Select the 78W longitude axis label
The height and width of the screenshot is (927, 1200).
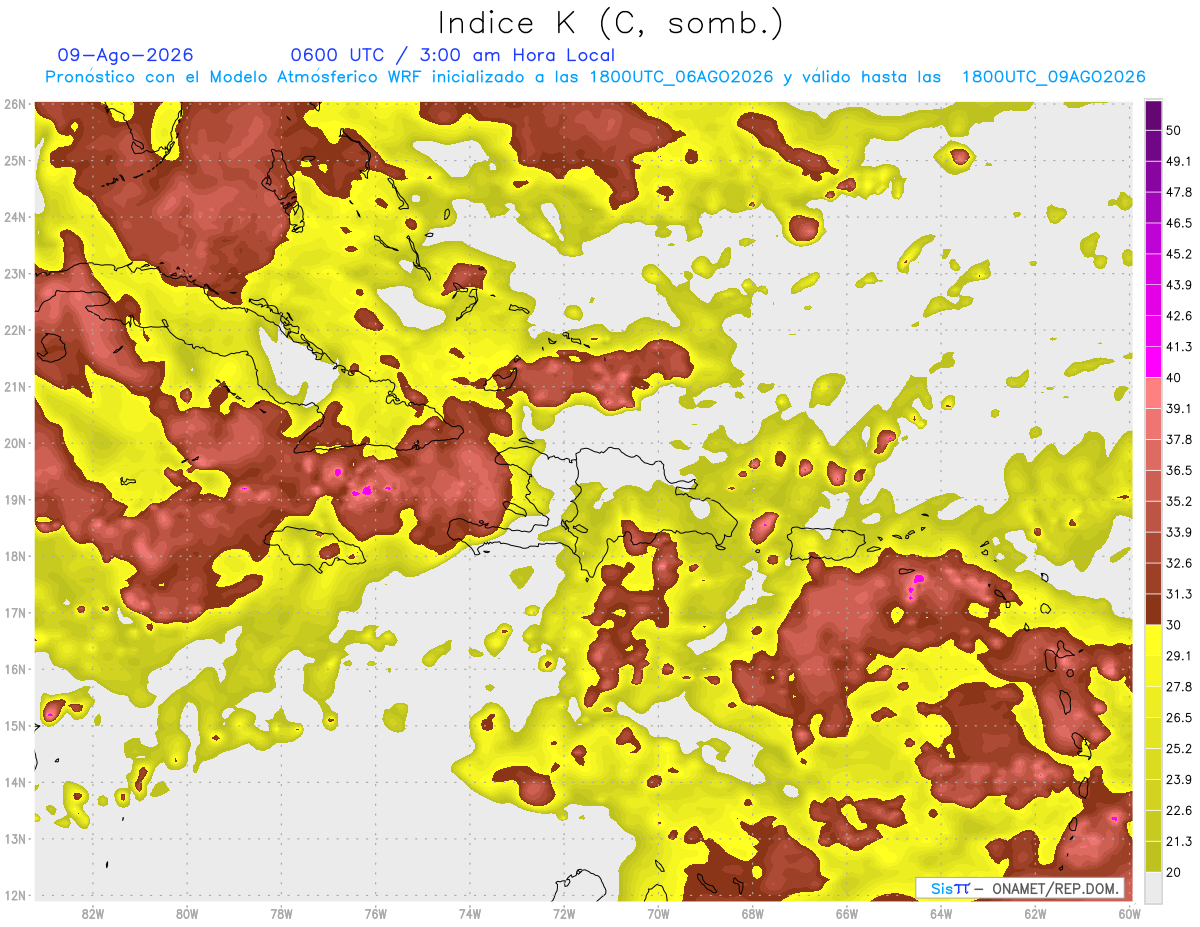coord(281,913)
